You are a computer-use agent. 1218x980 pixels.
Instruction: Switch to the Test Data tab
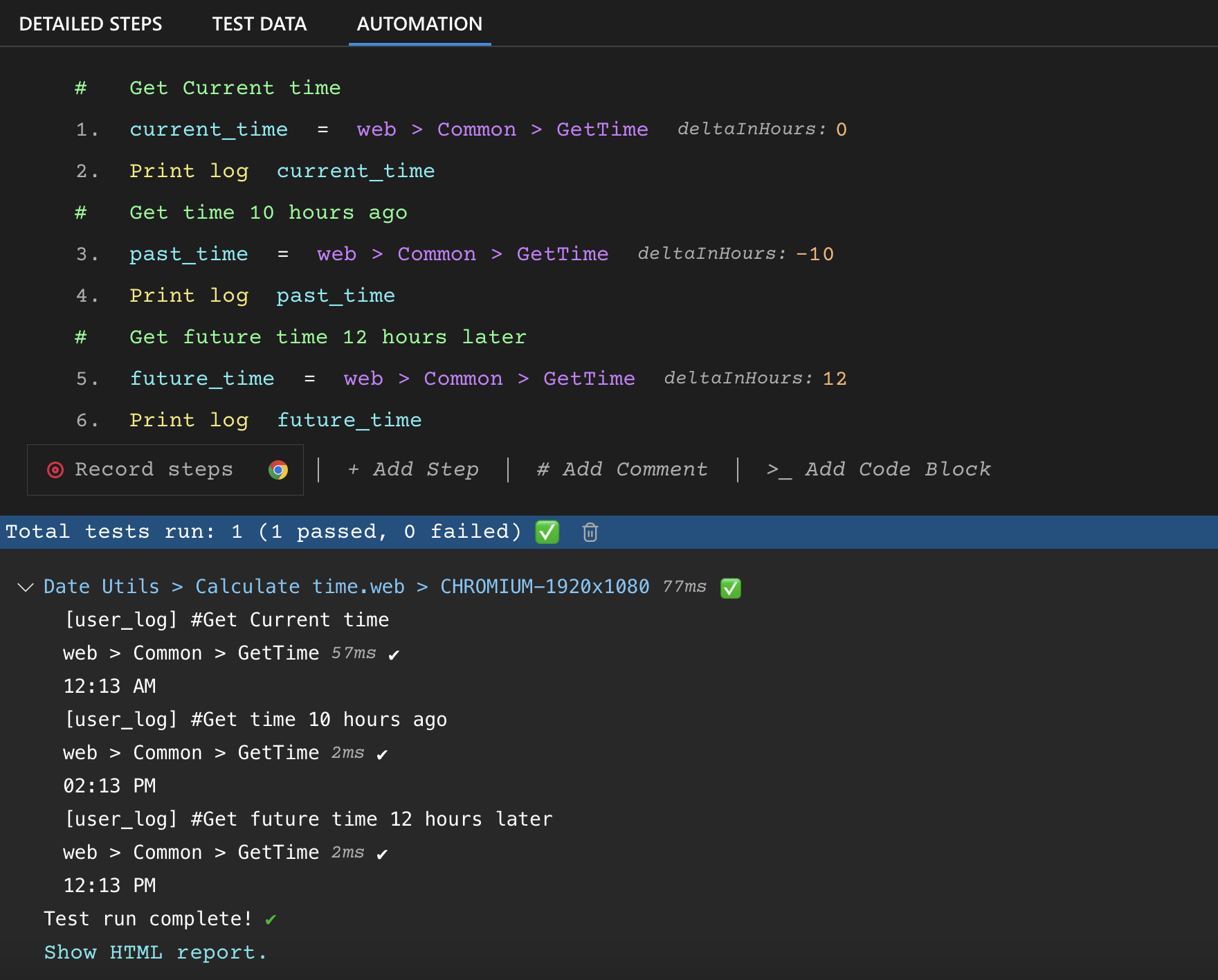click(259, 24)
